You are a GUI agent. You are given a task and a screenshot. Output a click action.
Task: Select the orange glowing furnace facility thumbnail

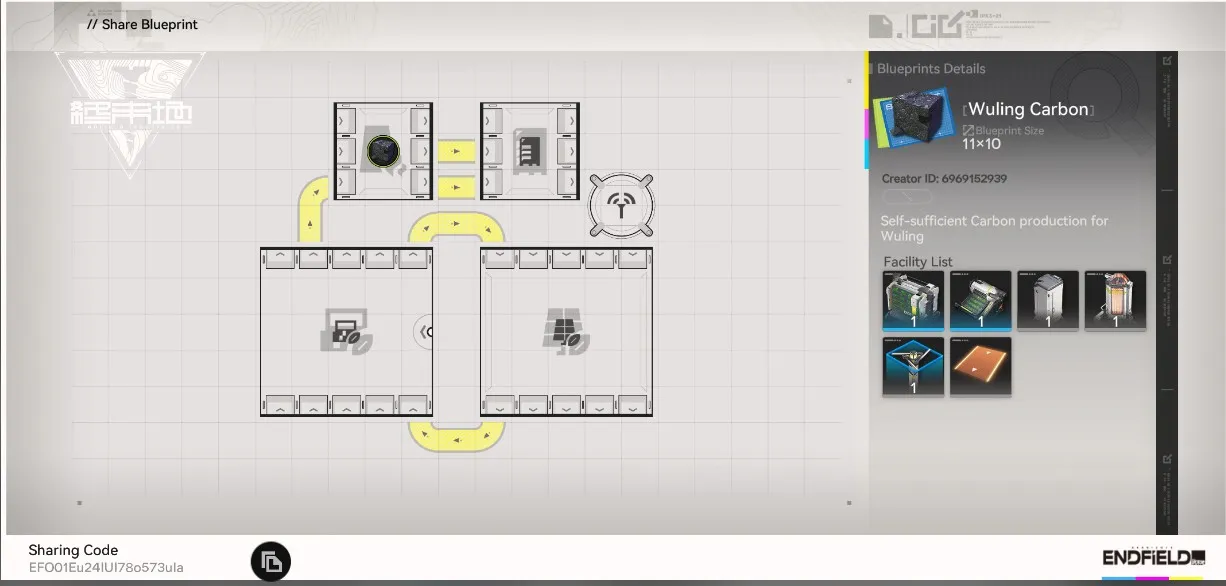pos(1115,300)
